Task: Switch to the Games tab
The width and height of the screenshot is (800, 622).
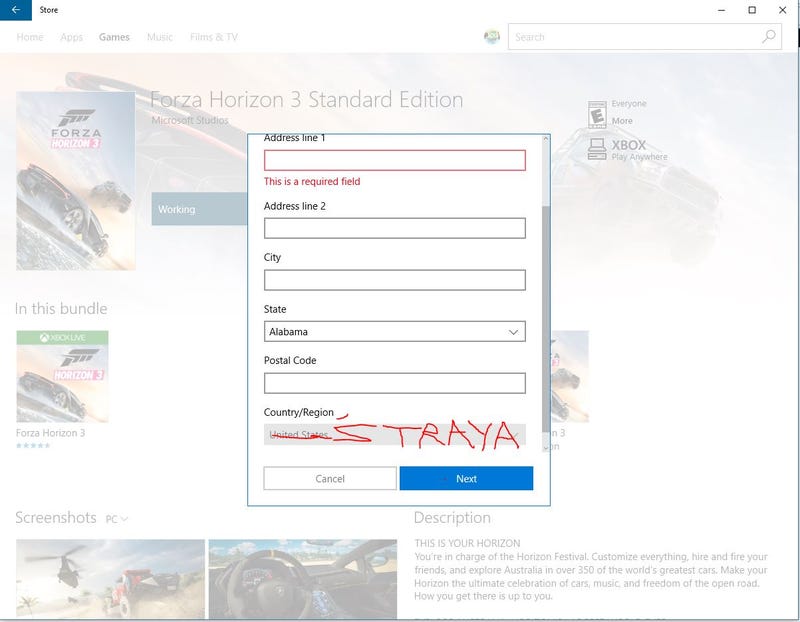Action: (x=114, y=37)
